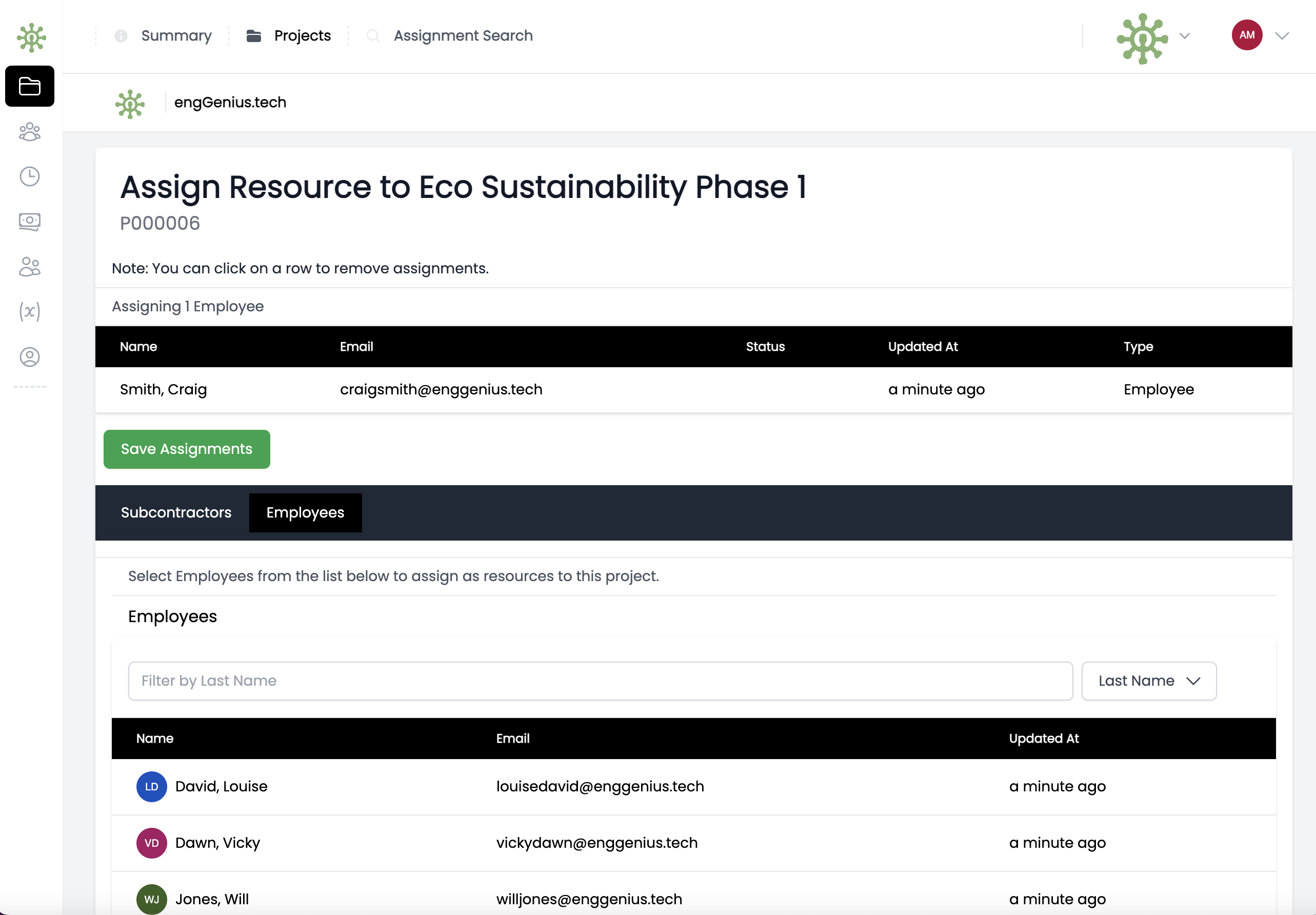
Task: Select the David, Louise employee row
Action: tap(693, 787)
